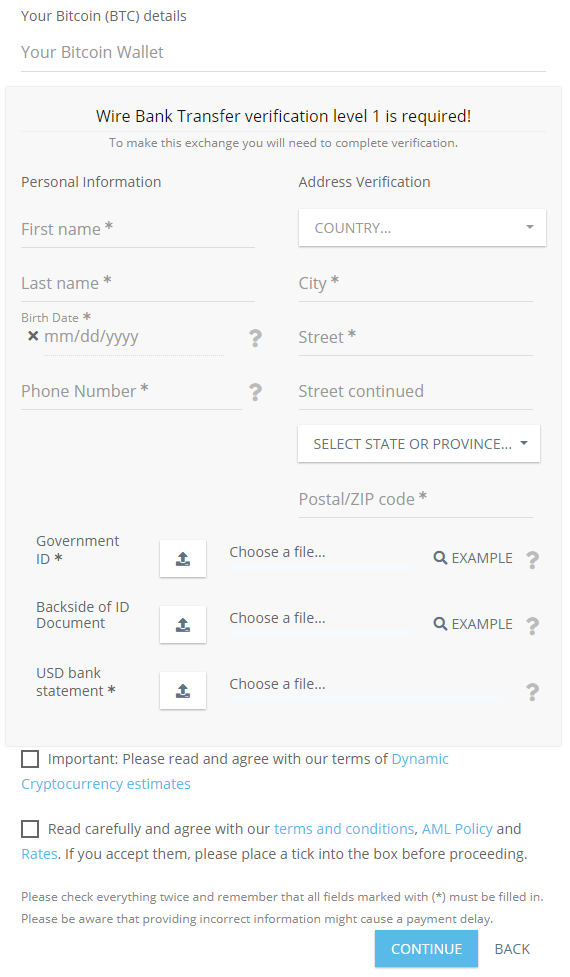Tick the terms and conditions agreement checkbox

coord(30,829)
